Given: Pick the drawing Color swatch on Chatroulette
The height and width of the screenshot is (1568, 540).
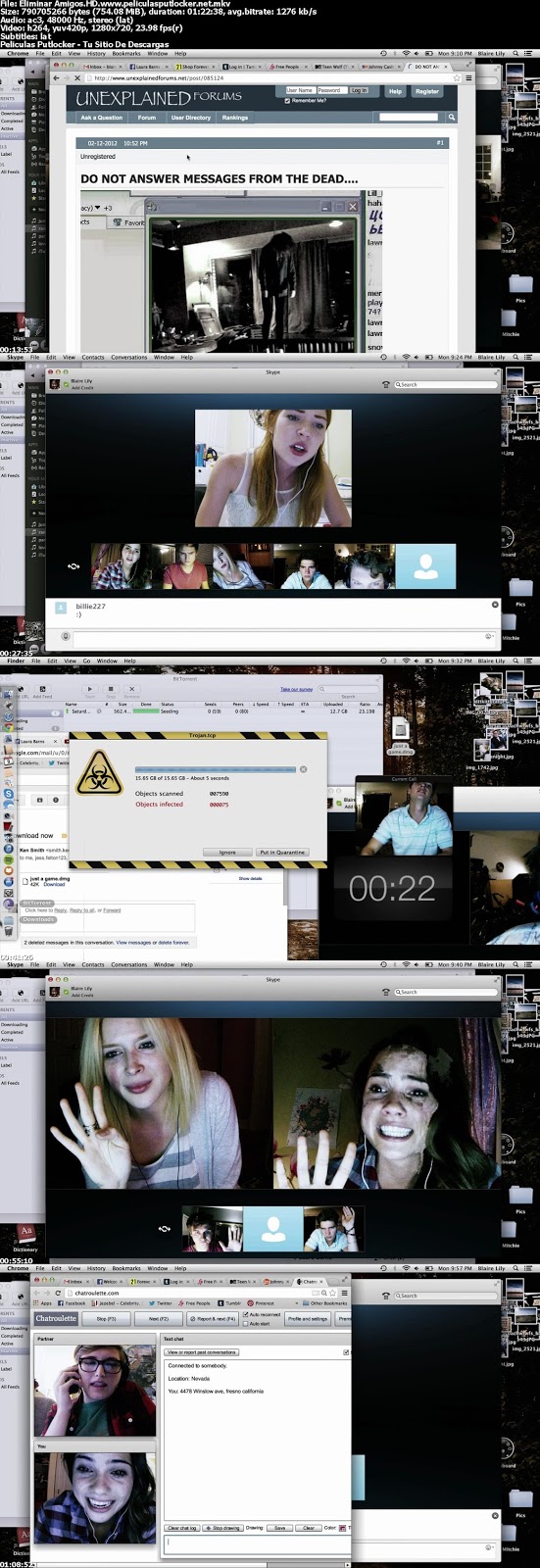Looking at the screenshot, I should tap(343, 1528).
